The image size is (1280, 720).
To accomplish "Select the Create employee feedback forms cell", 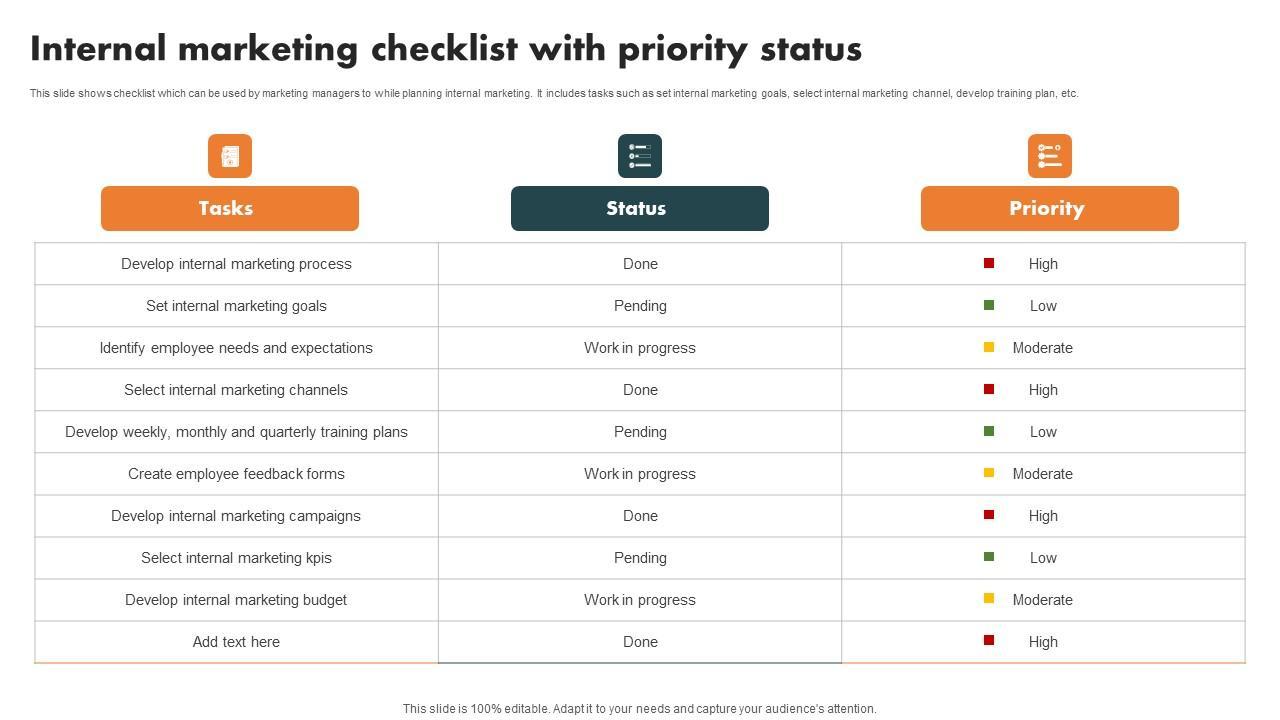I will 236,474.
